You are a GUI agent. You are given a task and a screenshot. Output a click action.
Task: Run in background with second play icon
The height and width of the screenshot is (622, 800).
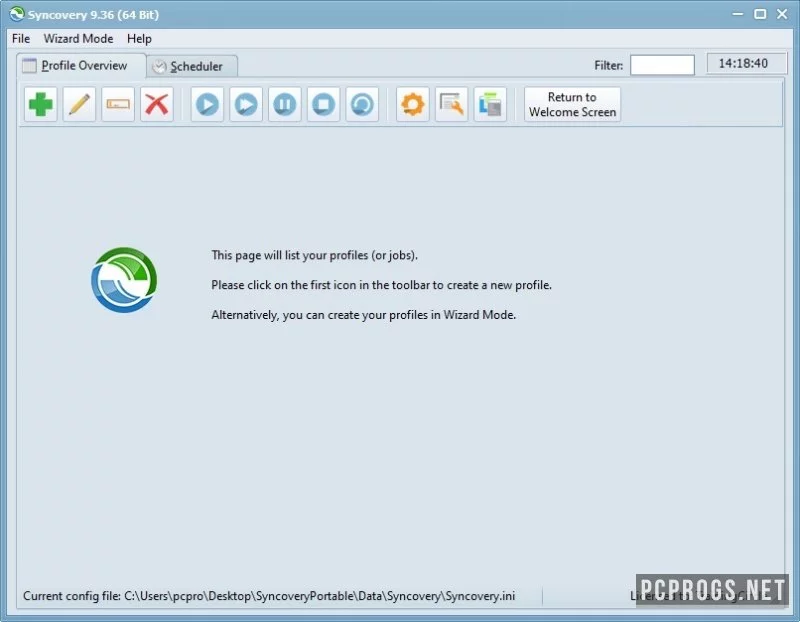point(246,105)
